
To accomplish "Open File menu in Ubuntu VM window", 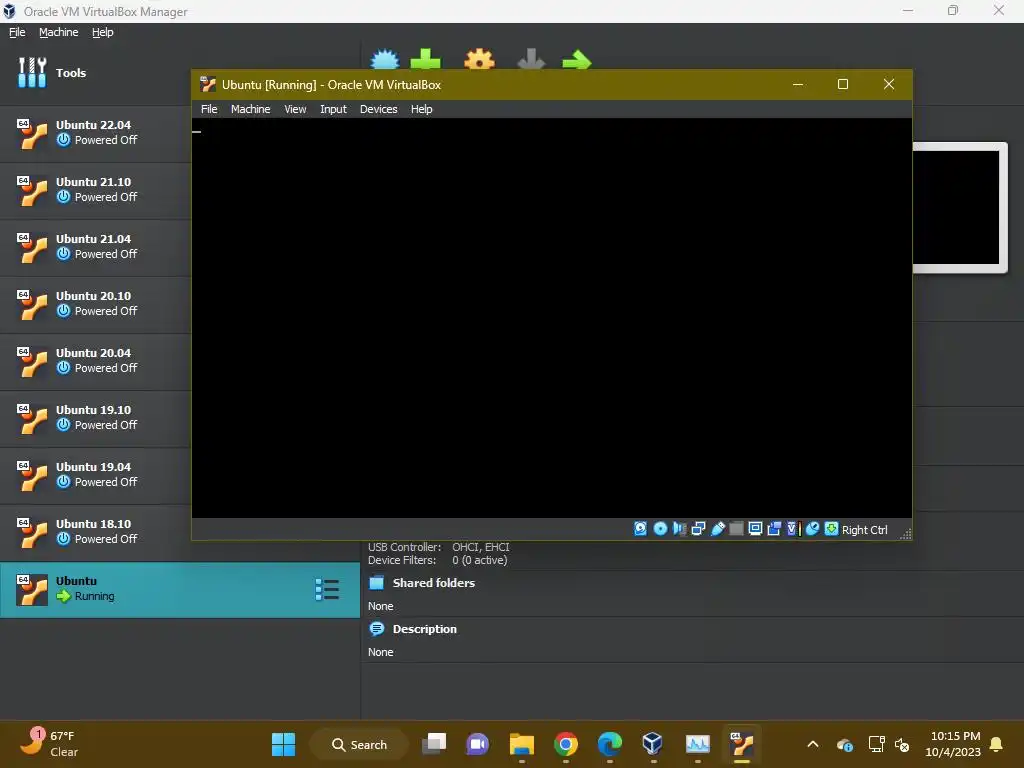I will [x=209, y=109].
